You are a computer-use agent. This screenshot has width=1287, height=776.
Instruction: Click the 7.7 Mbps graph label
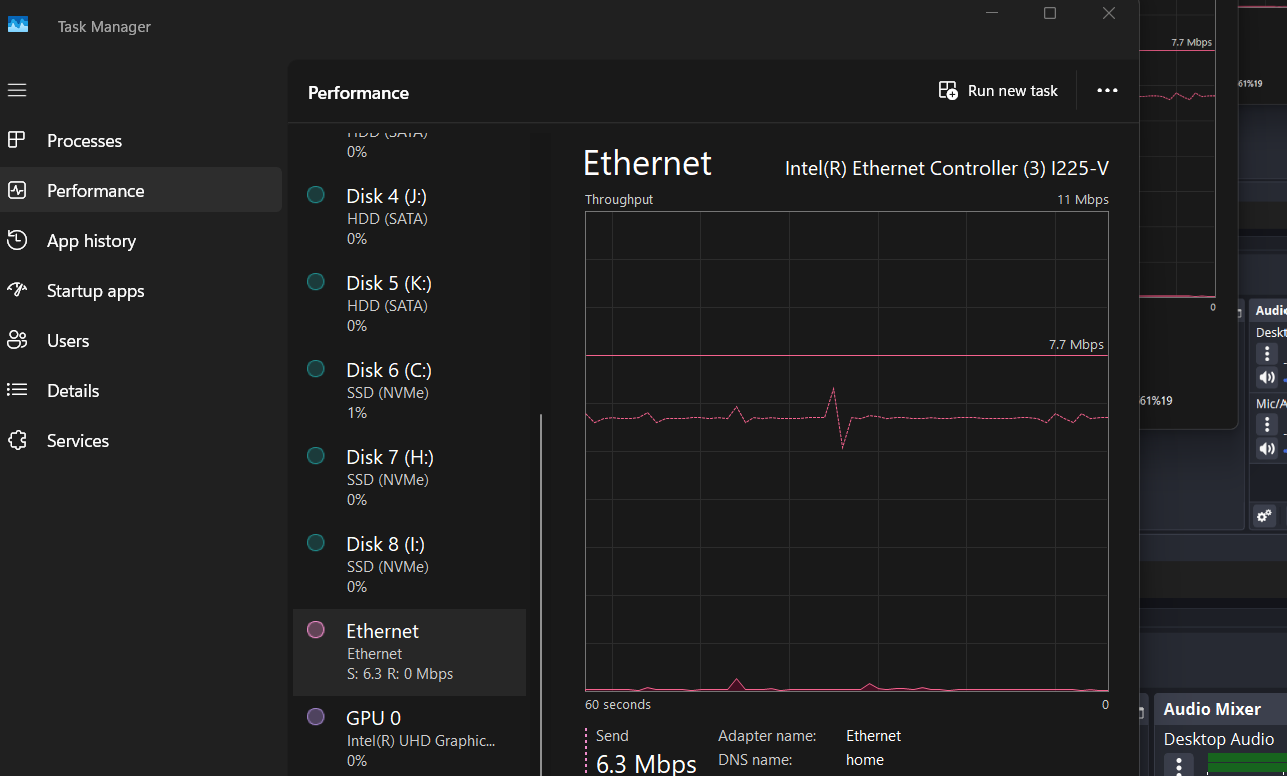[1076, 345]
